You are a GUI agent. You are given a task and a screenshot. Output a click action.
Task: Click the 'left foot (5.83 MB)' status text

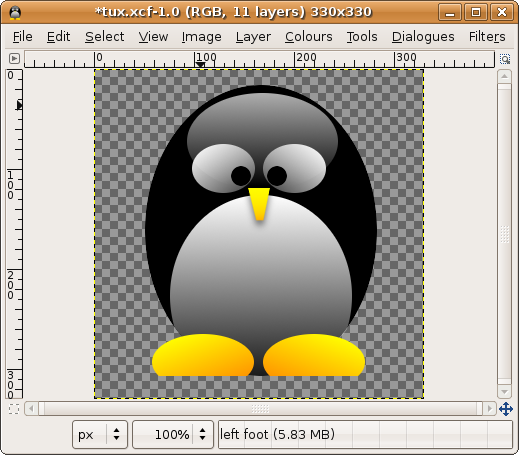point(277,434)
